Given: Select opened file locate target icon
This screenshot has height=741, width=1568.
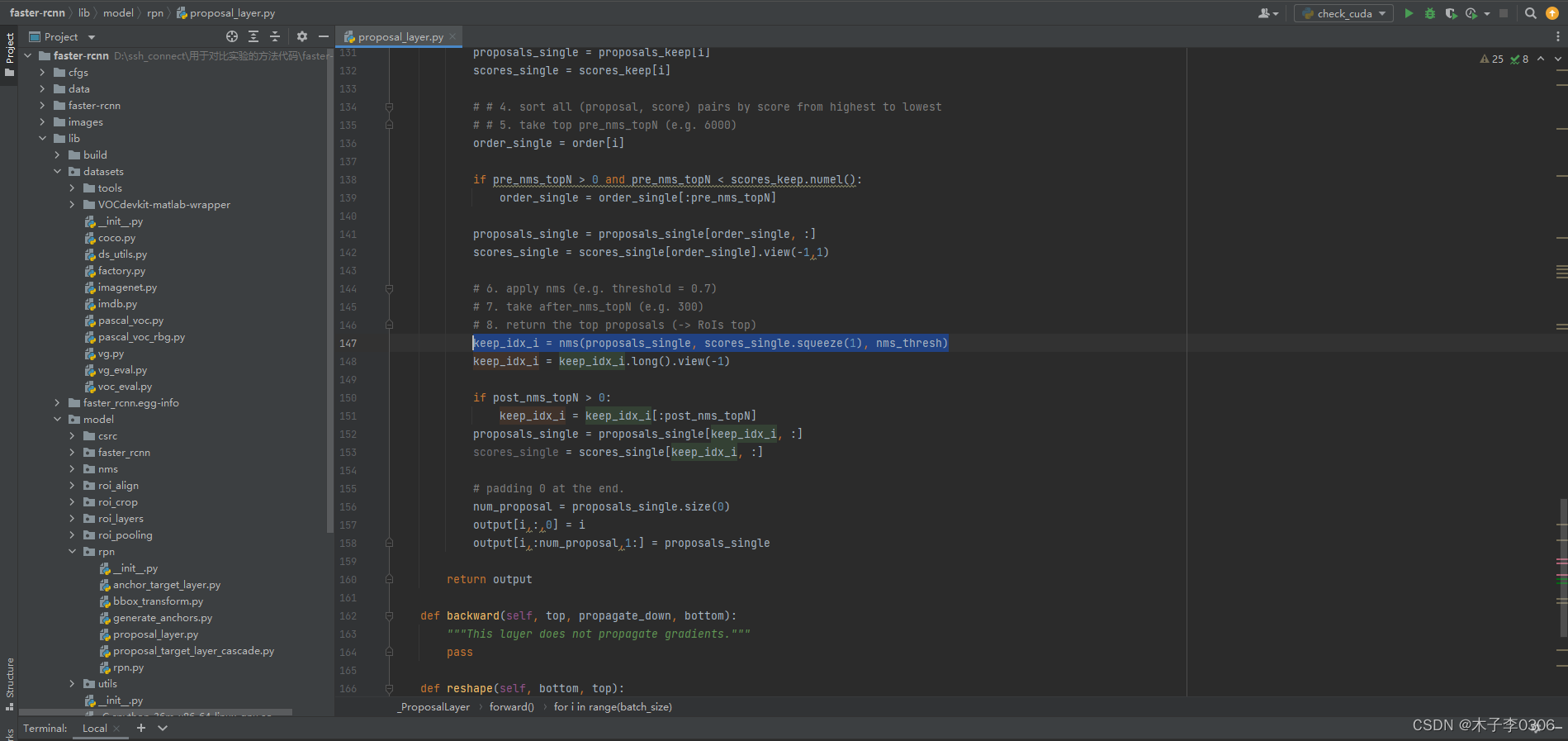Looking at the screenshot, I should click(x=232, y=36).
